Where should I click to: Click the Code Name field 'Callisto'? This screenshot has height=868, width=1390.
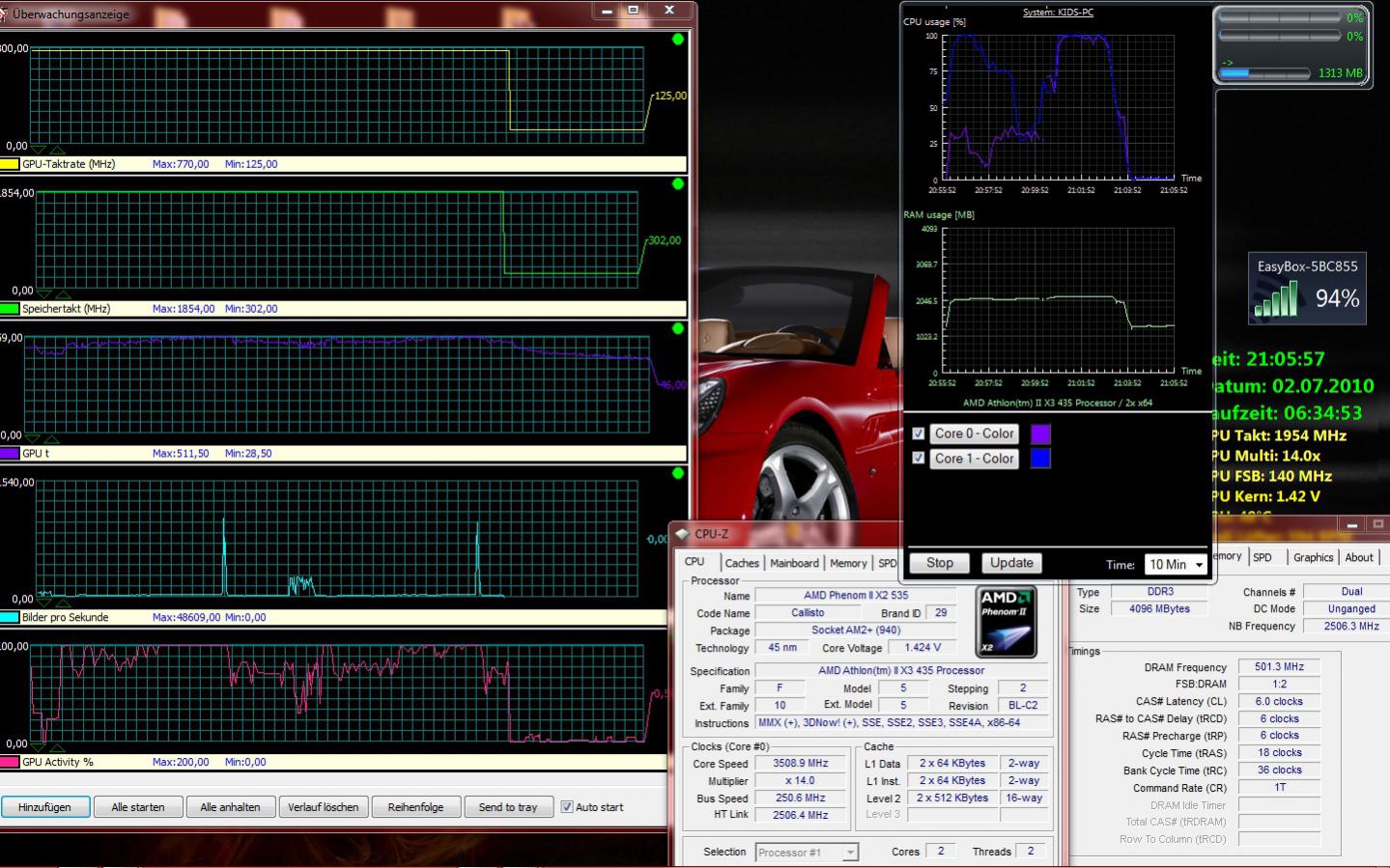click(808, 612)
